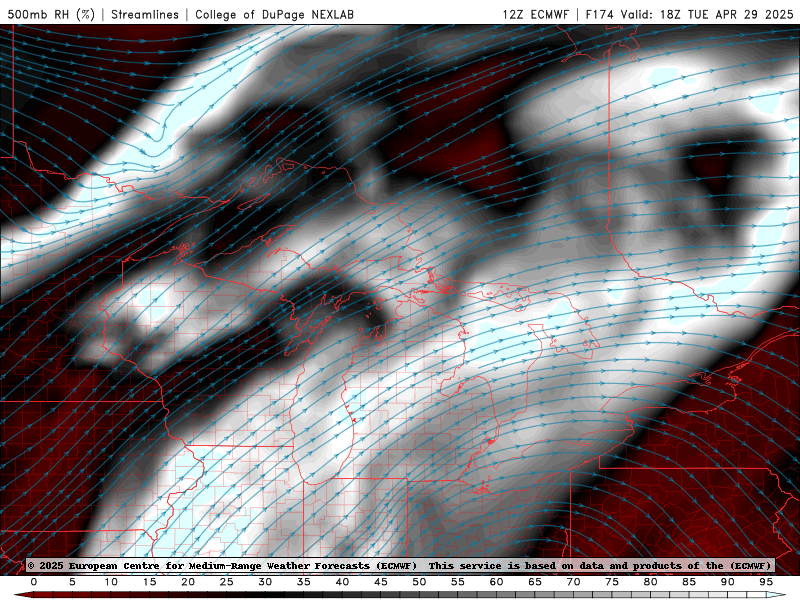Image resolution: width=800 pixels, height=600 pixels.
Task: Click the "40" legend value
Action: click(342, 582)
